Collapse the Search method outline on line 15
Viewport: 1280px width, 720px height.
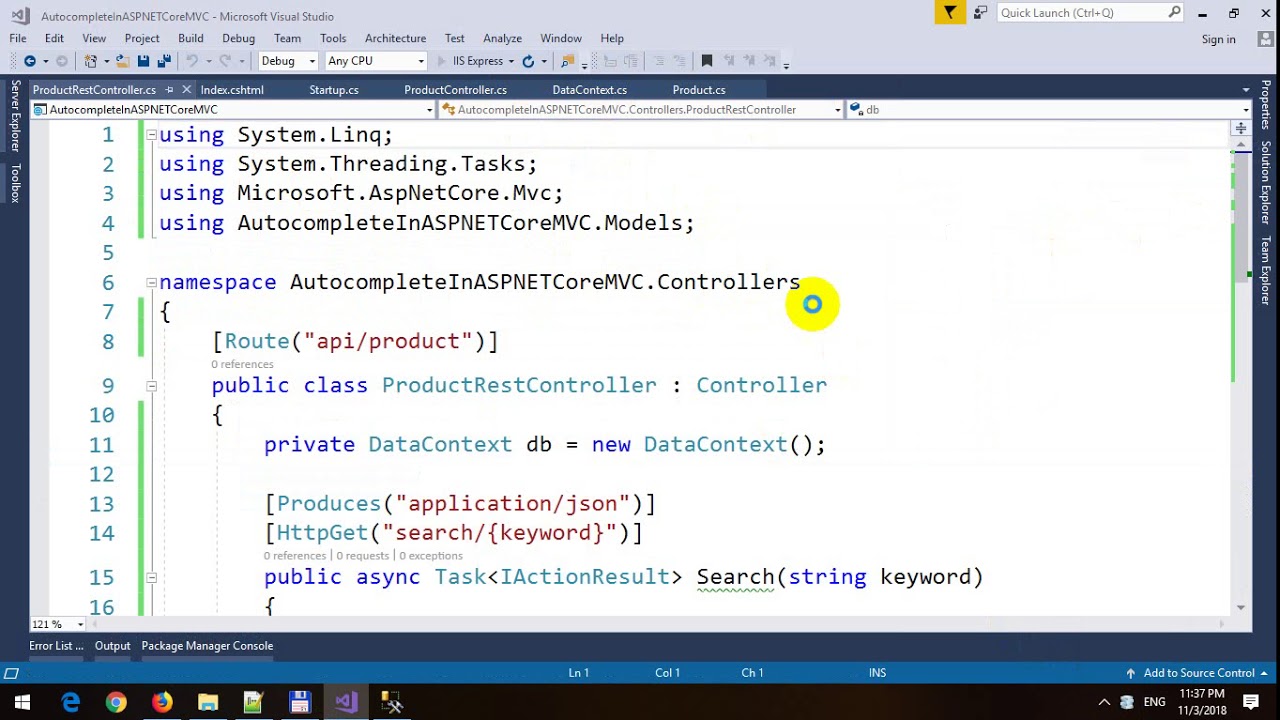click(x=151, y=577)
